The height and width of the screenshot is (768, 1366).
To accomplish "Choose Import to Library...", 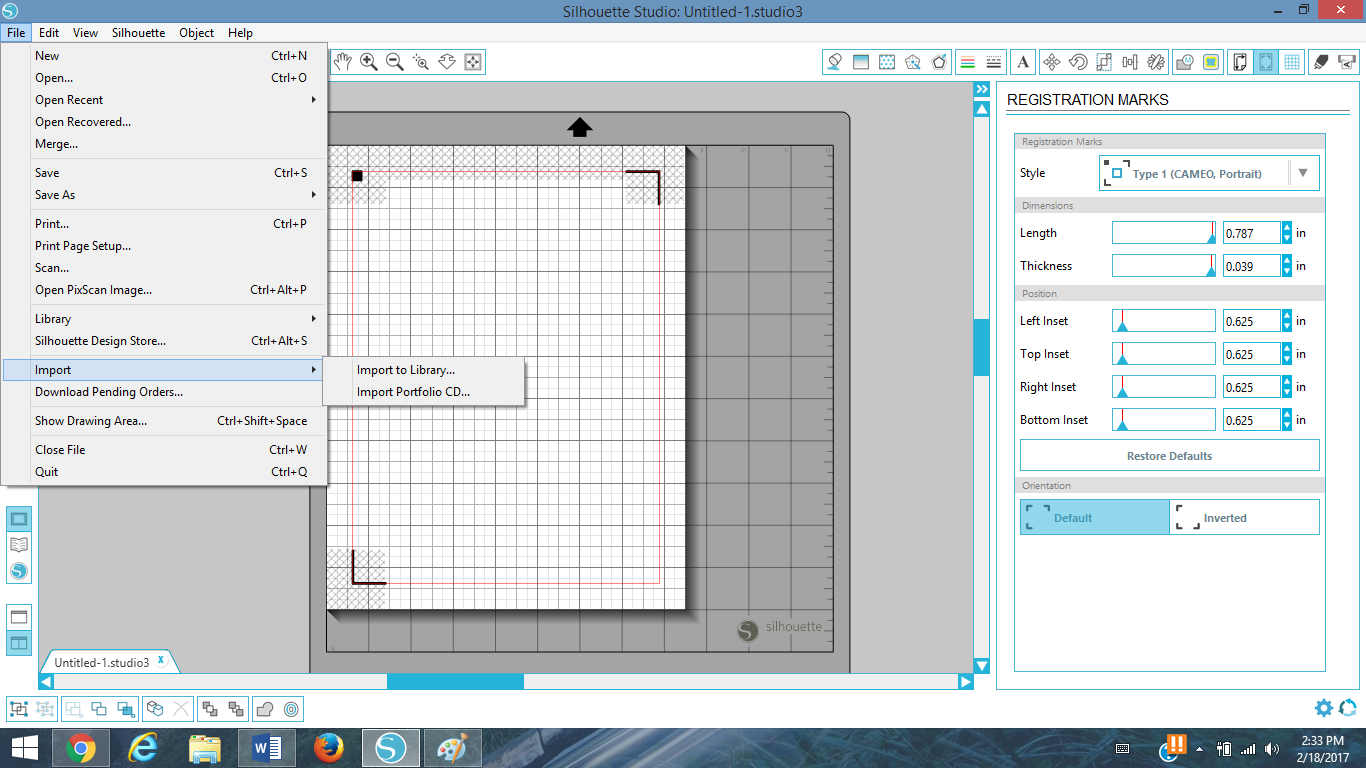I will pos(406,370).
